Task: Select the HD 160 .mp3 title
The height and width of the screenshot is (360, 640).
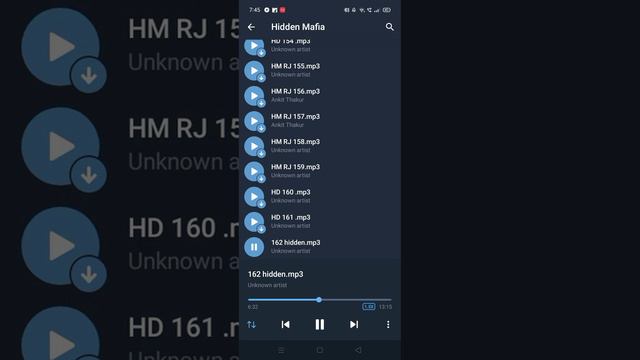Action: (x=291, y=192)
